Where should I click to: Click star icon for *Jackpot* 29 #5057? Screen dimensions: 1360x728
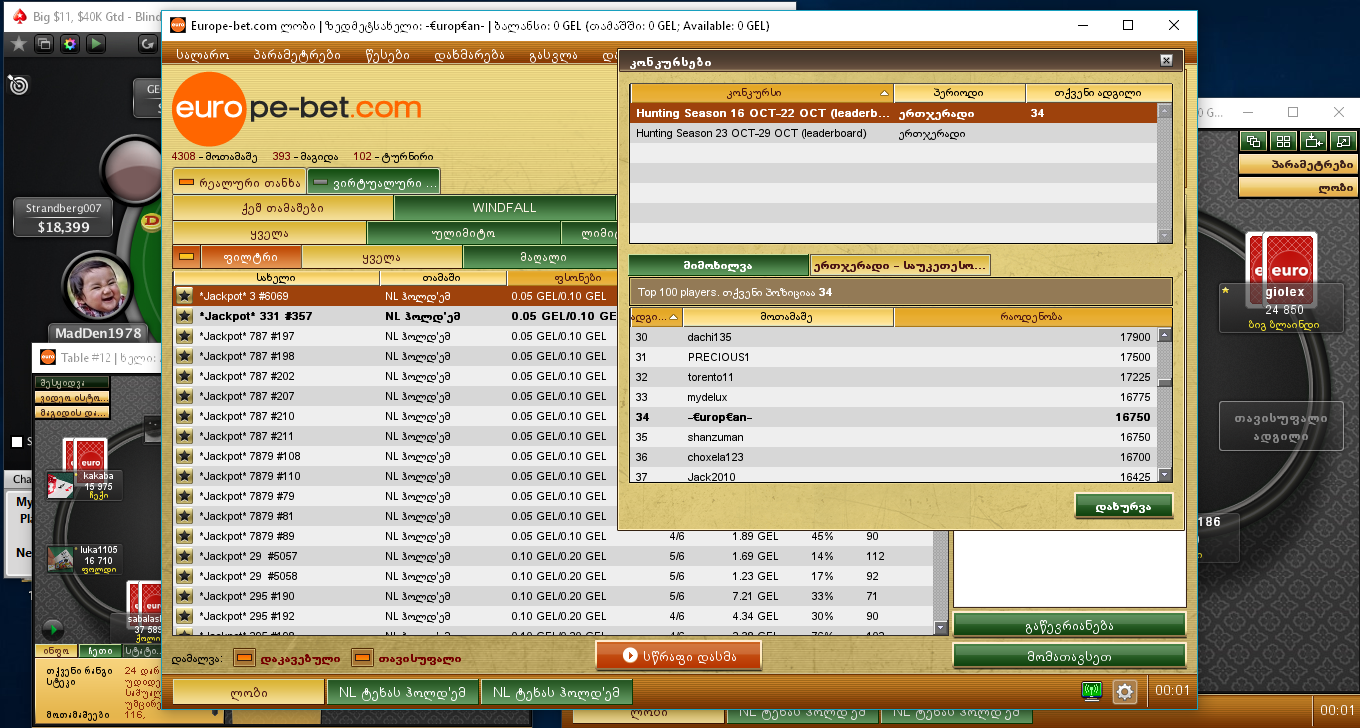click(x=184, y=556)
